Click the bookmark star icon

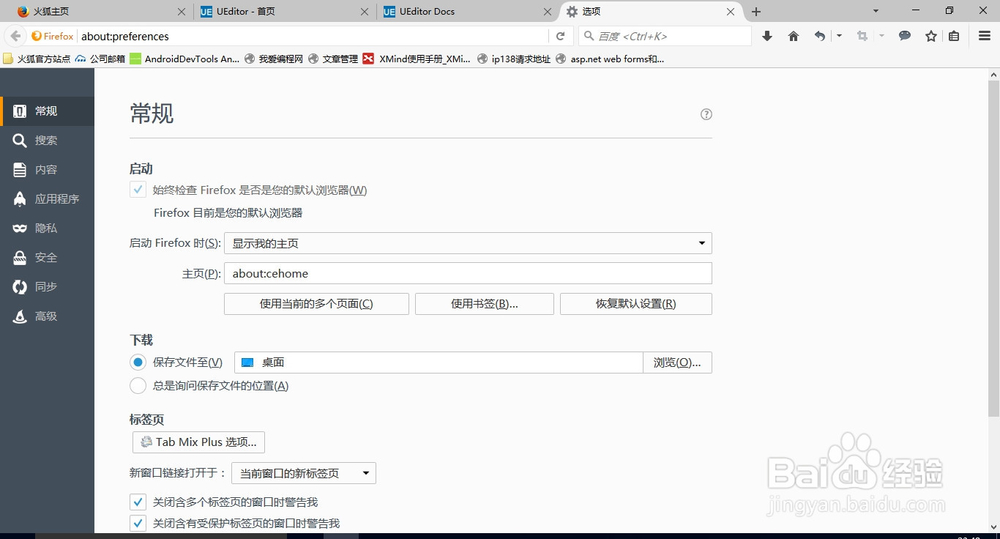(x=931, y=36)
